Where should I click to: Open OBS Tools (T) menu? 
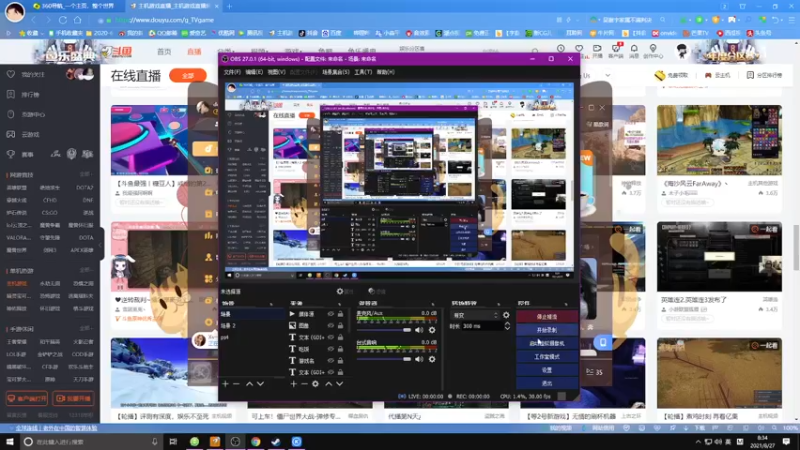click(363, 72)
